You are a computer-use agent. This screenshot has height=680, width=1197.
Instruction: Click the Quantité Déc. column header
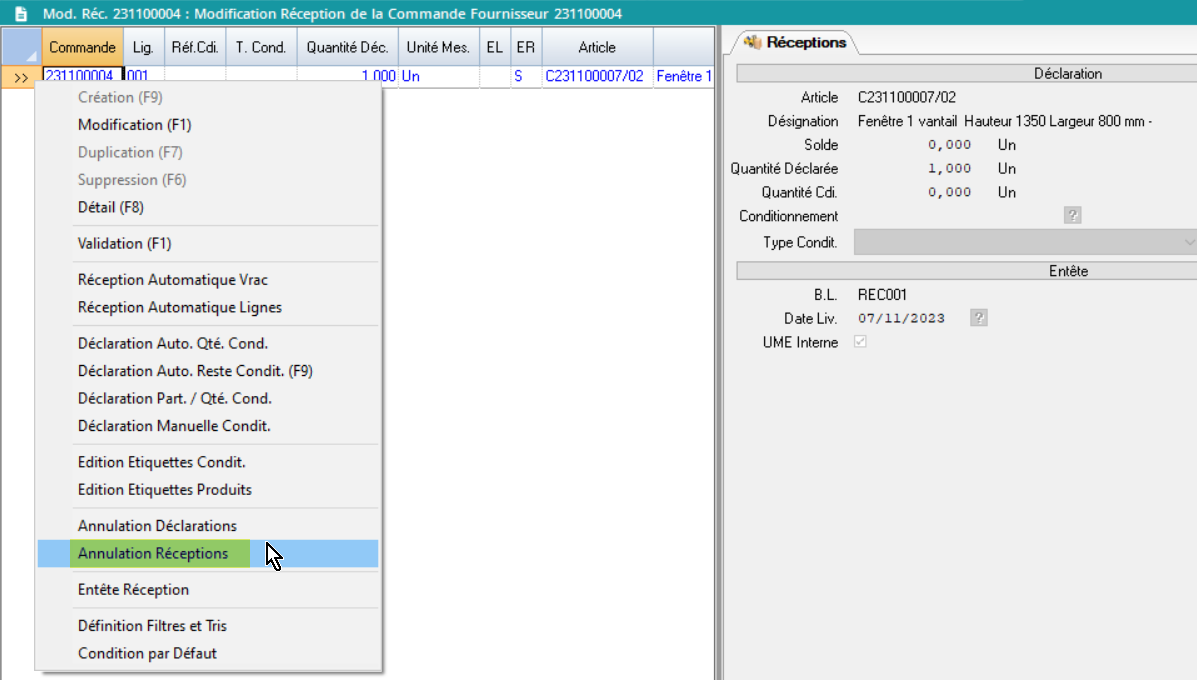(347, 47)
